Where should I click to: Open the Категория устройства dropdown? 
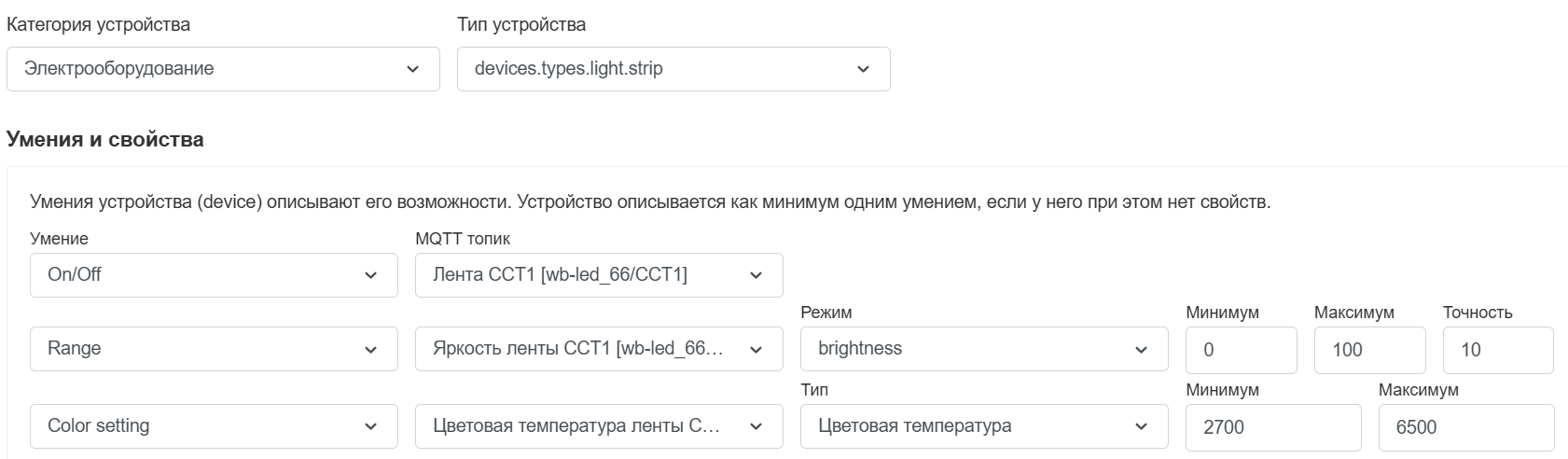click(222, 69)
